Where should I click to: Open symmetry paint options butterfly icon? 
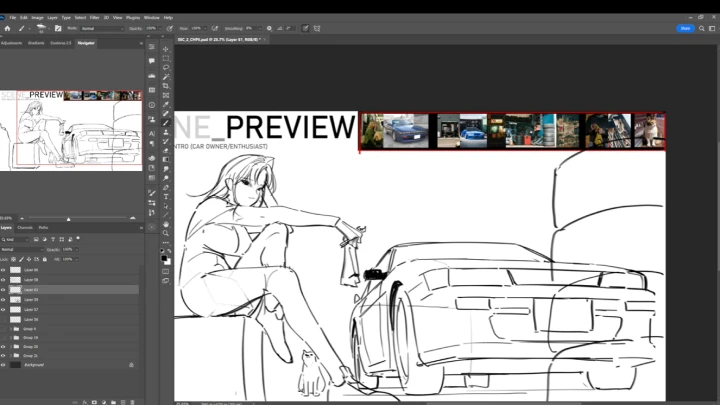click(x=317, y=28)
